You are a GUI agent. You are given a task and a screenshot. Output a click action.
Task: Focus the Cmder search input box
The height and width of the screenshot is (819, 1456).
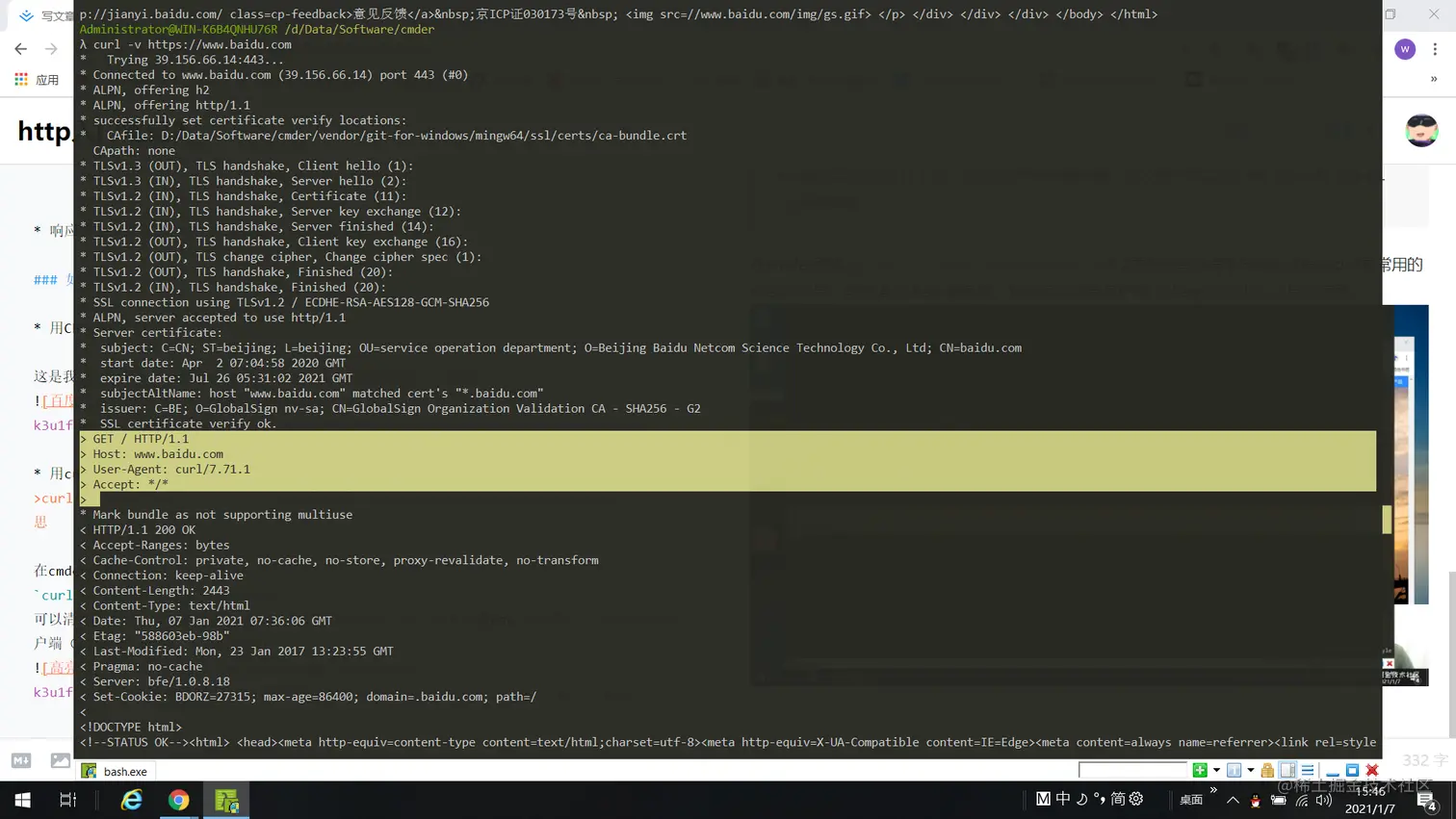1133,770
